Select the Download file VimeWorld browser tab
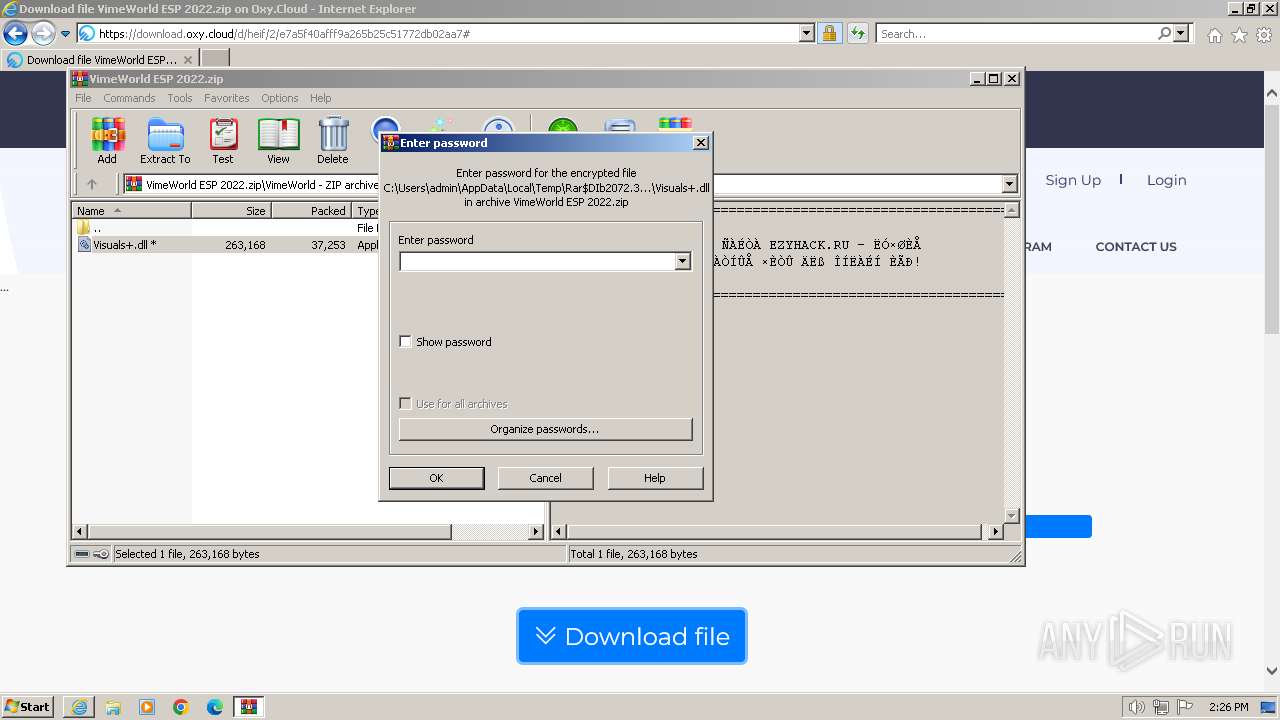Image resolution: width=1280 pixels, height=720 pixels. (100, 60)
